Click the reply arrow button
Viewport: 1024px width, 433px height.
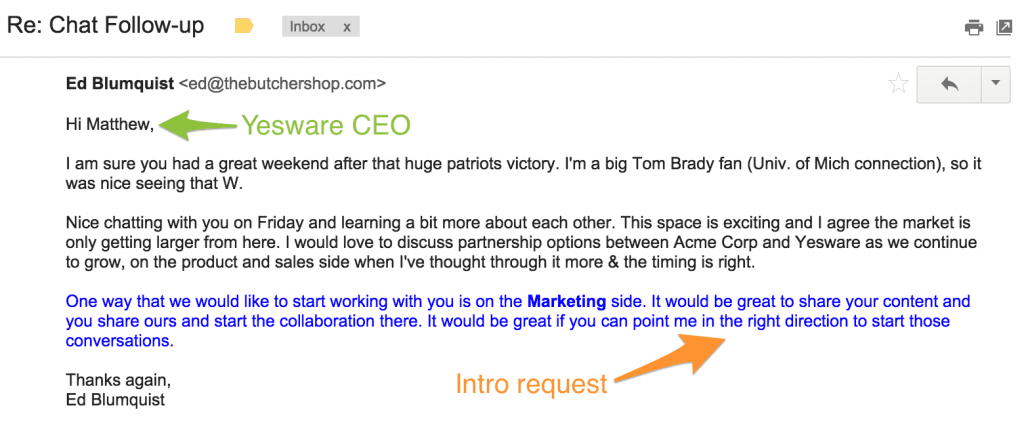949,84
